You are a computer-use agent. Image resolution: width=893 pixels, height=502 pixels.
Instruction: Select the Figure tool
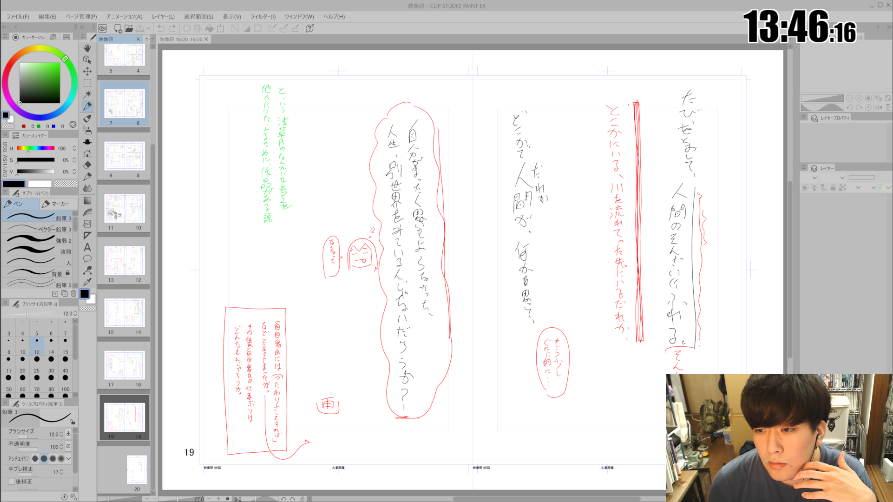(x=87, y=212)
